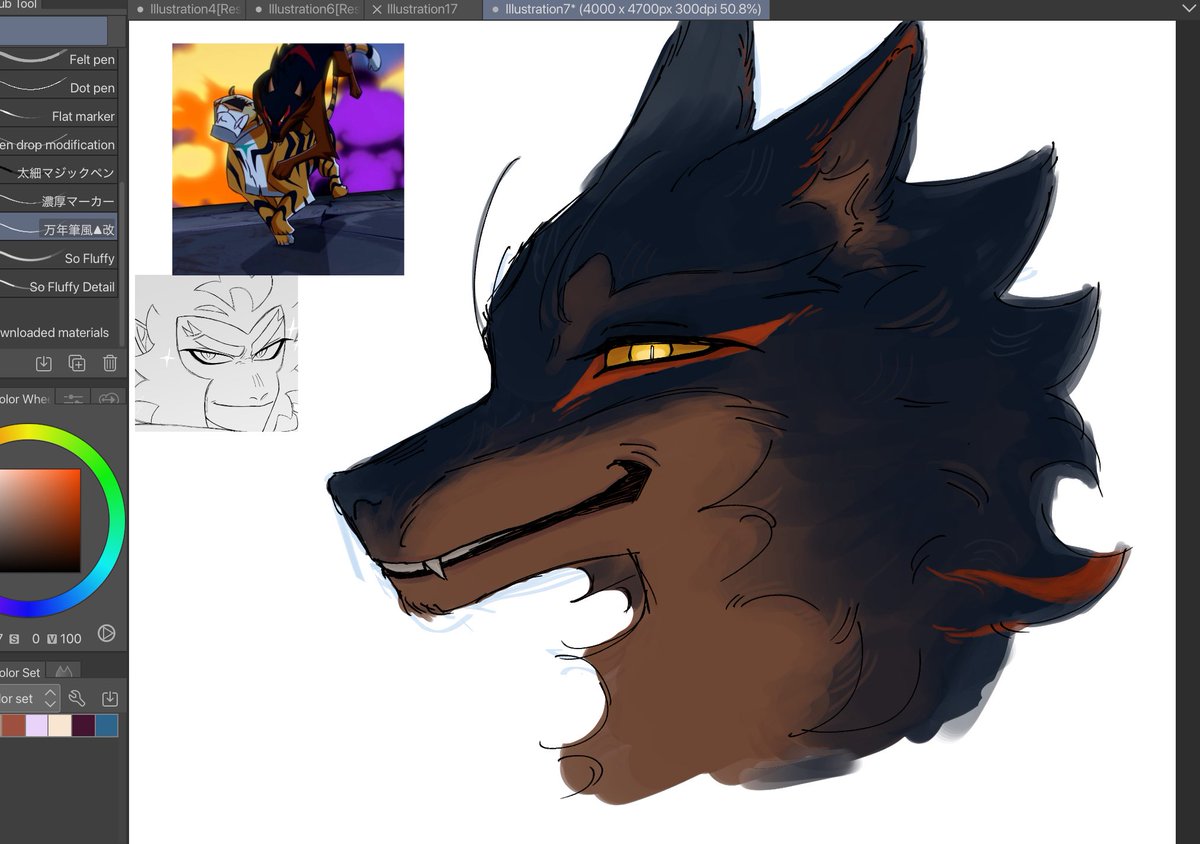The image size is (1200, 844).
Task: Click the import color set icon
Action: coord(110,698)
